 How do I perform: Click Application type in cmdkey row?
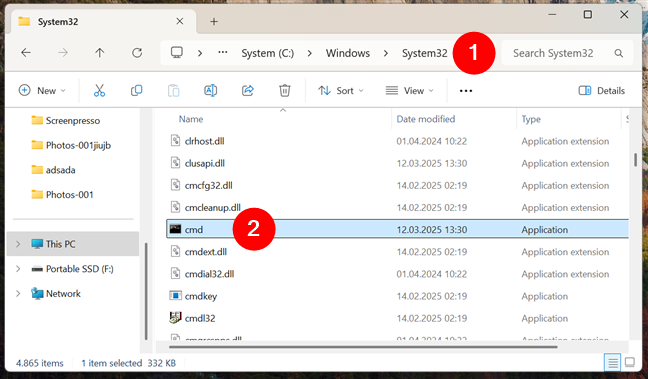pyautogui.click(x=544, y=296)
